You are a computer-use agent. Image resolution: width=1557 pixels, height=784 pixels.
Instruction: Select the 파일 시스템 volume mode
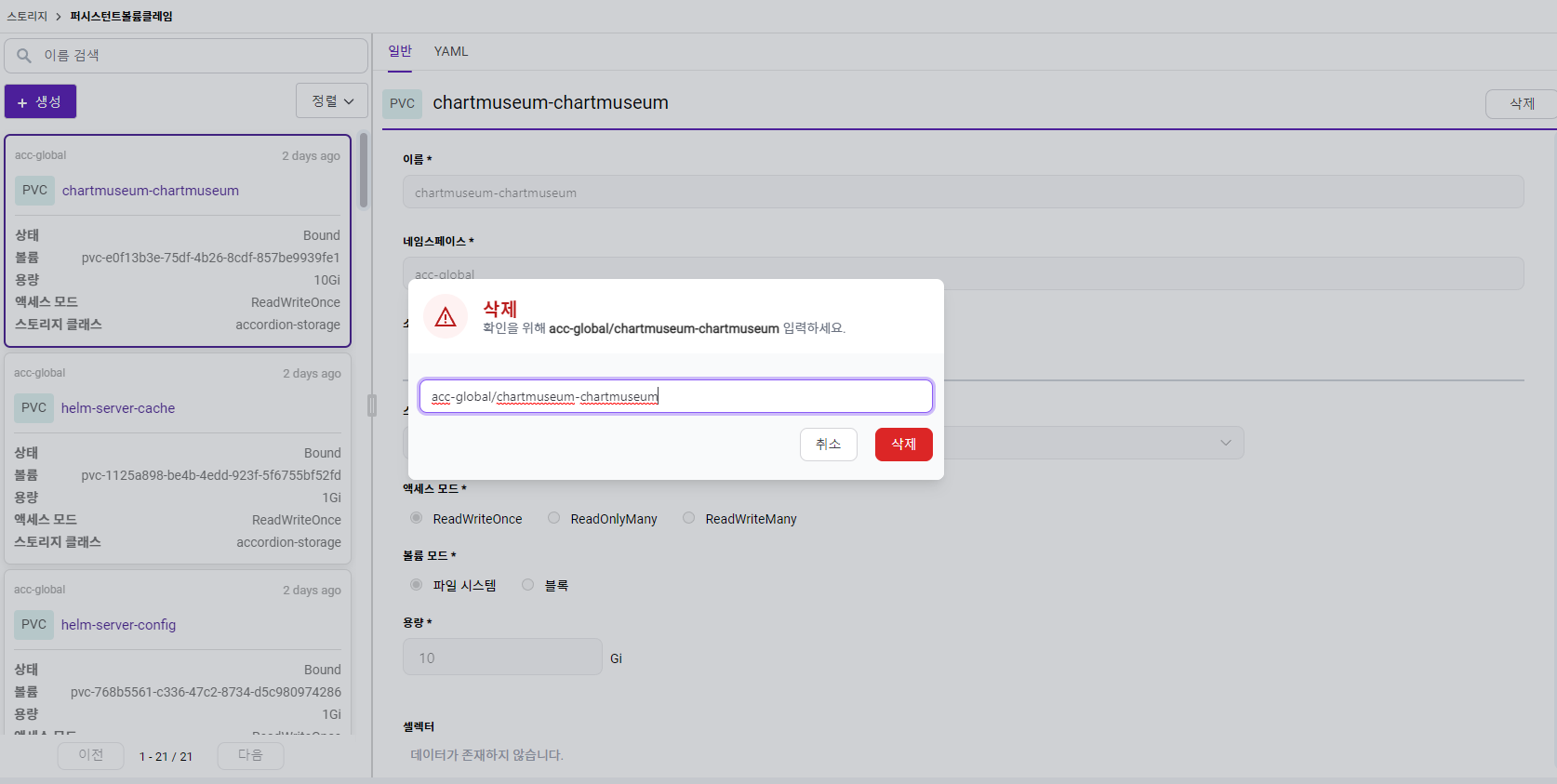pyautogui.click(x=417, y=585)
